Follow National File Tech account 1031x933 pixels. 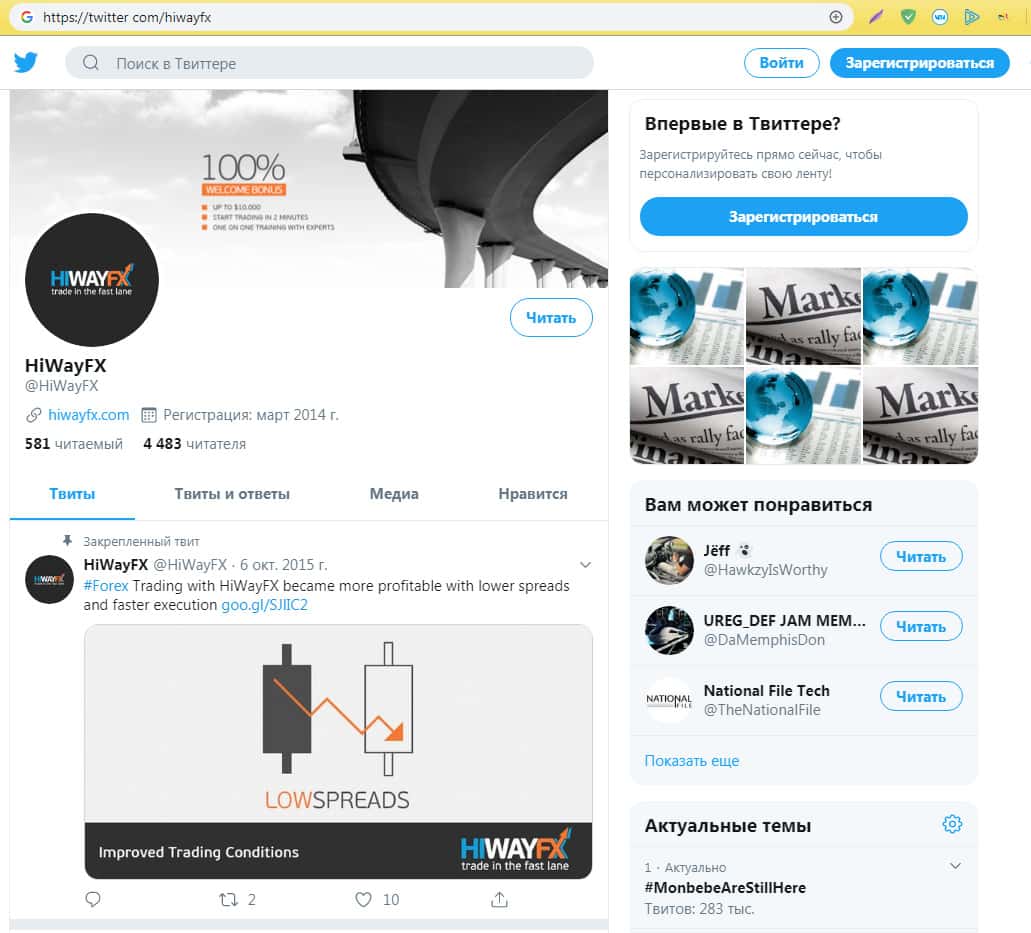(x=921, y=696)
